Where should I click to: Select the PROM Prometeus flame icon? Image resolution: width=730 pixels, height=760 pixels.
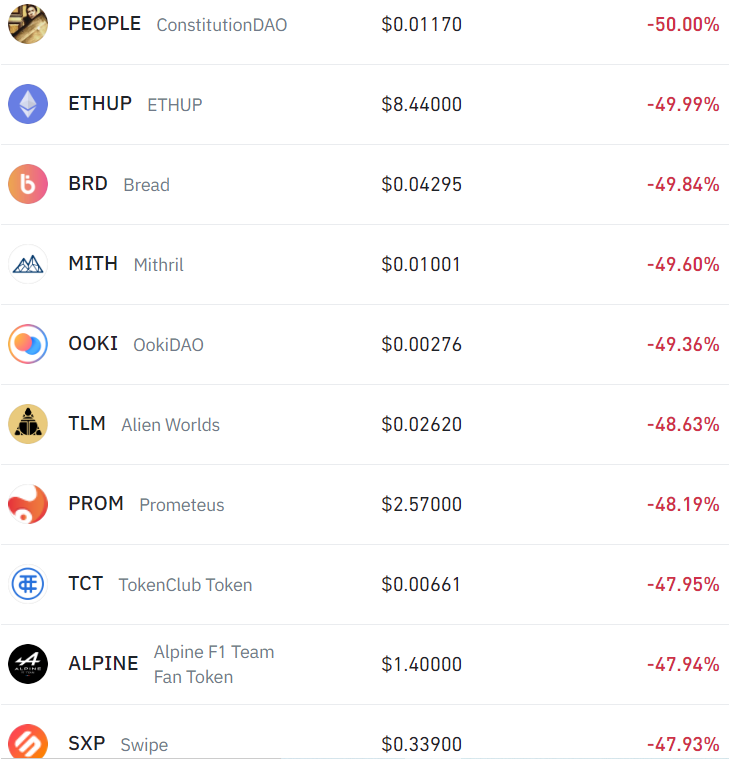28,504
